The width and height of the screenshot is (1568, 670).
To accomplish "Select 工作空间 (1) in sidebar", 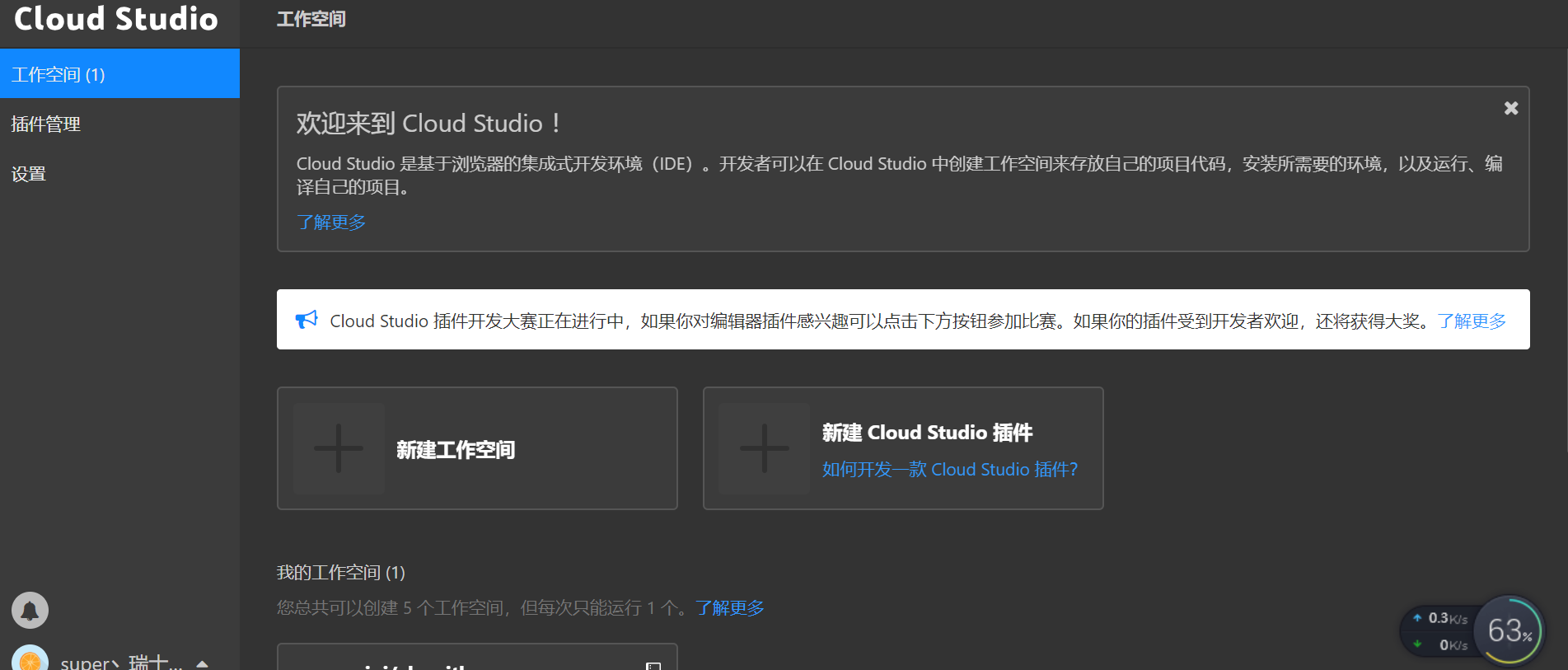I will pos(119,74).
